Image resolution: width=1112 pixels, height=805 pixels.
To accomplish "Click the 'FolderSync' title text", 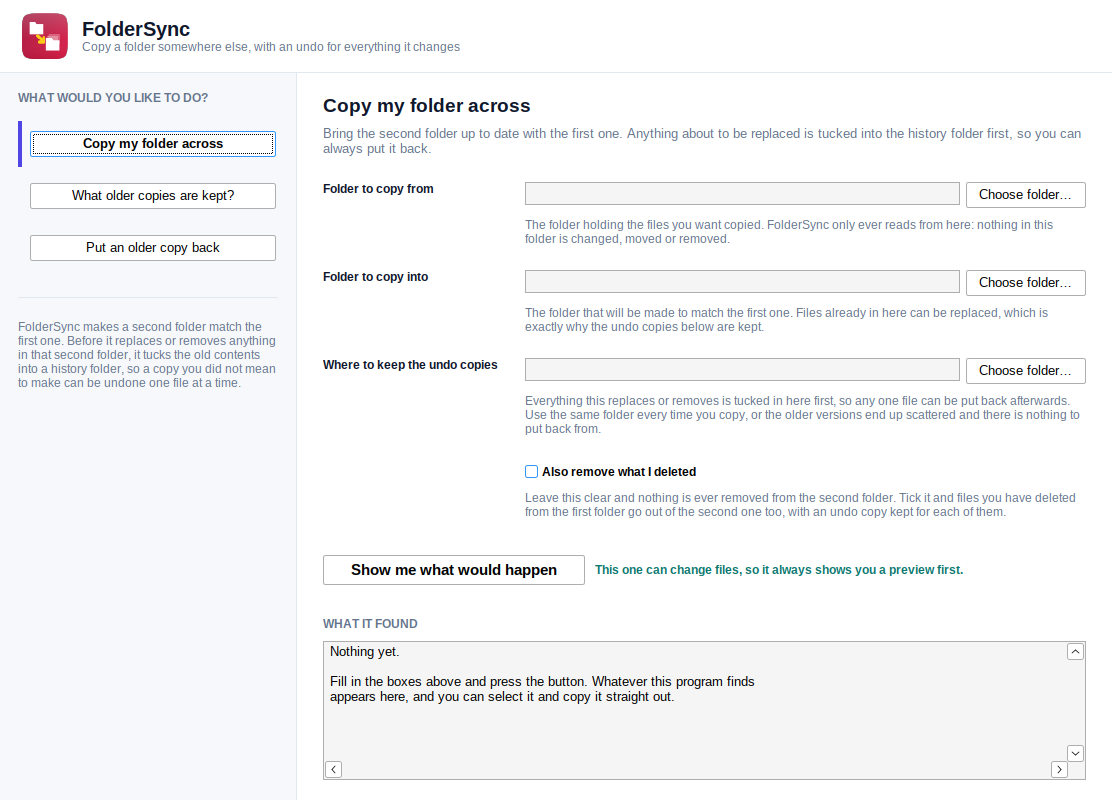I will point(136,29).
